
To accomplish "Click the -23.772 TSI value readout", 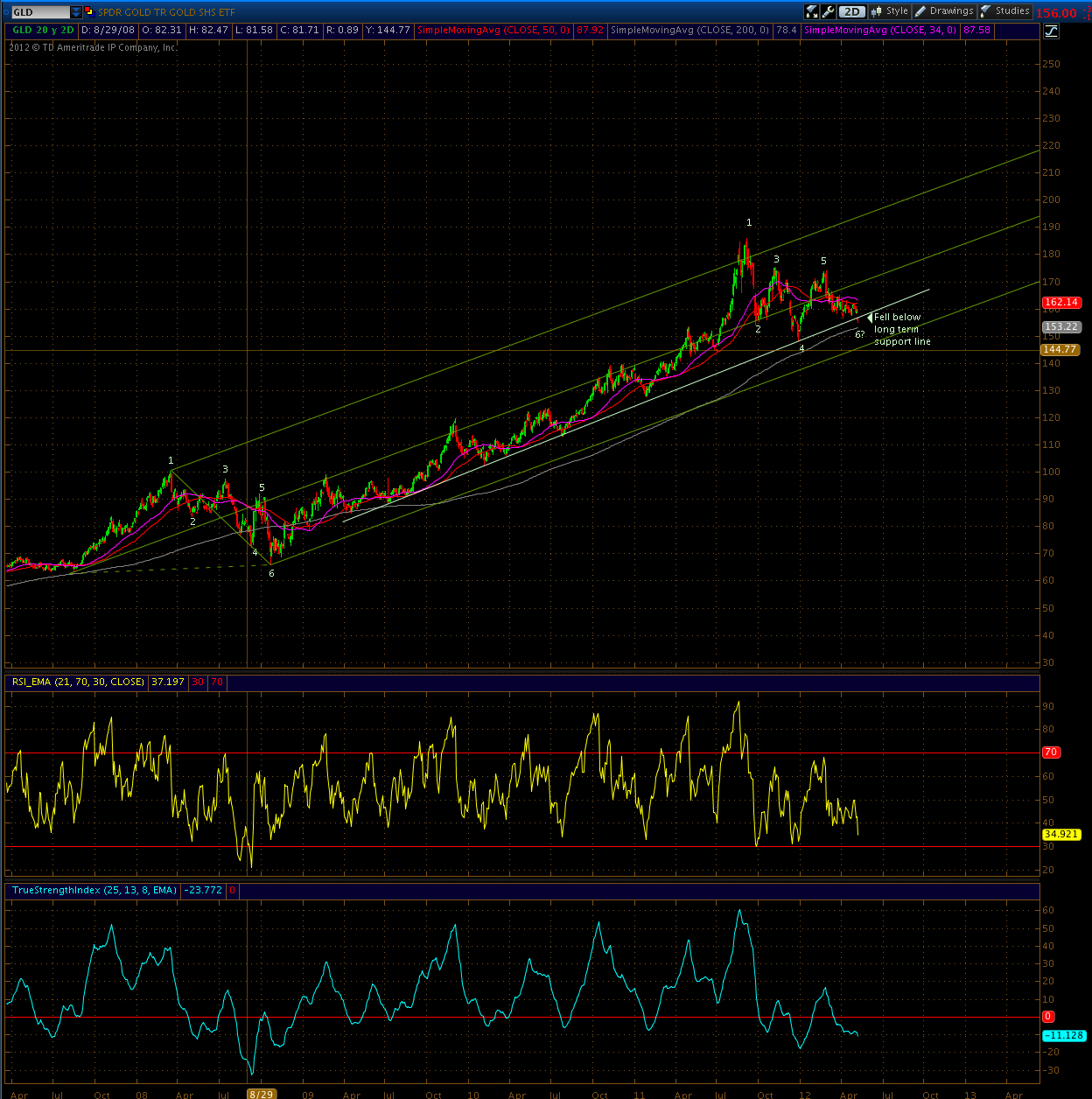I will coord(203,890).
